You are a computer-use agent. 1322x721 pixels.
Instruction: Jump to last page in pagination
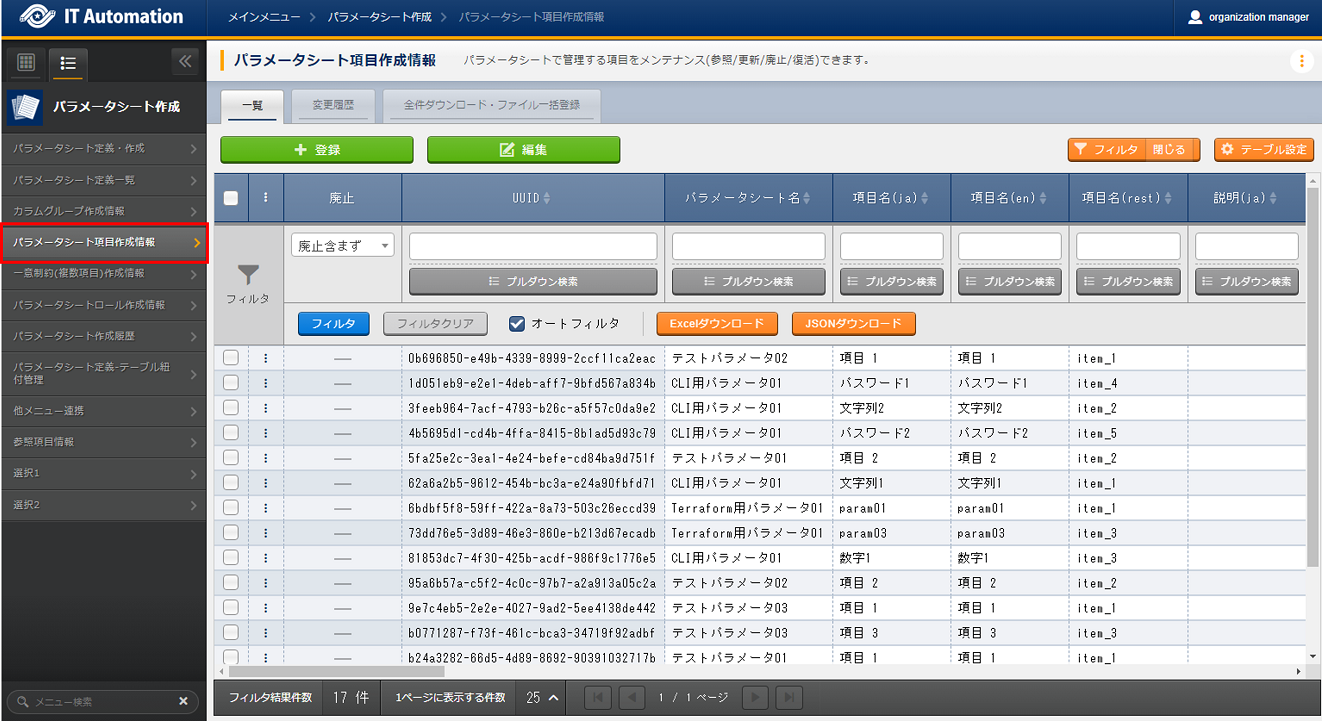[790, 697]
